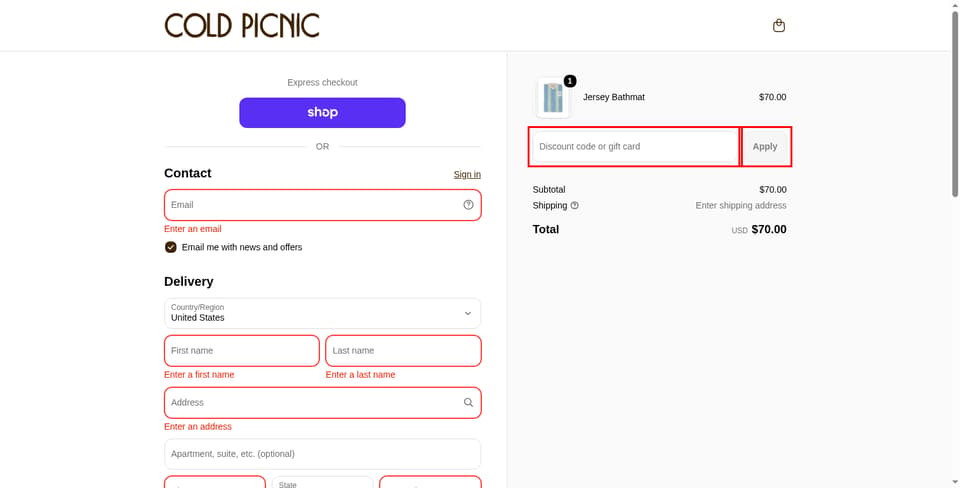Click the Subtotal label
The image size is (960, 488).
click(x=549, y=190)
